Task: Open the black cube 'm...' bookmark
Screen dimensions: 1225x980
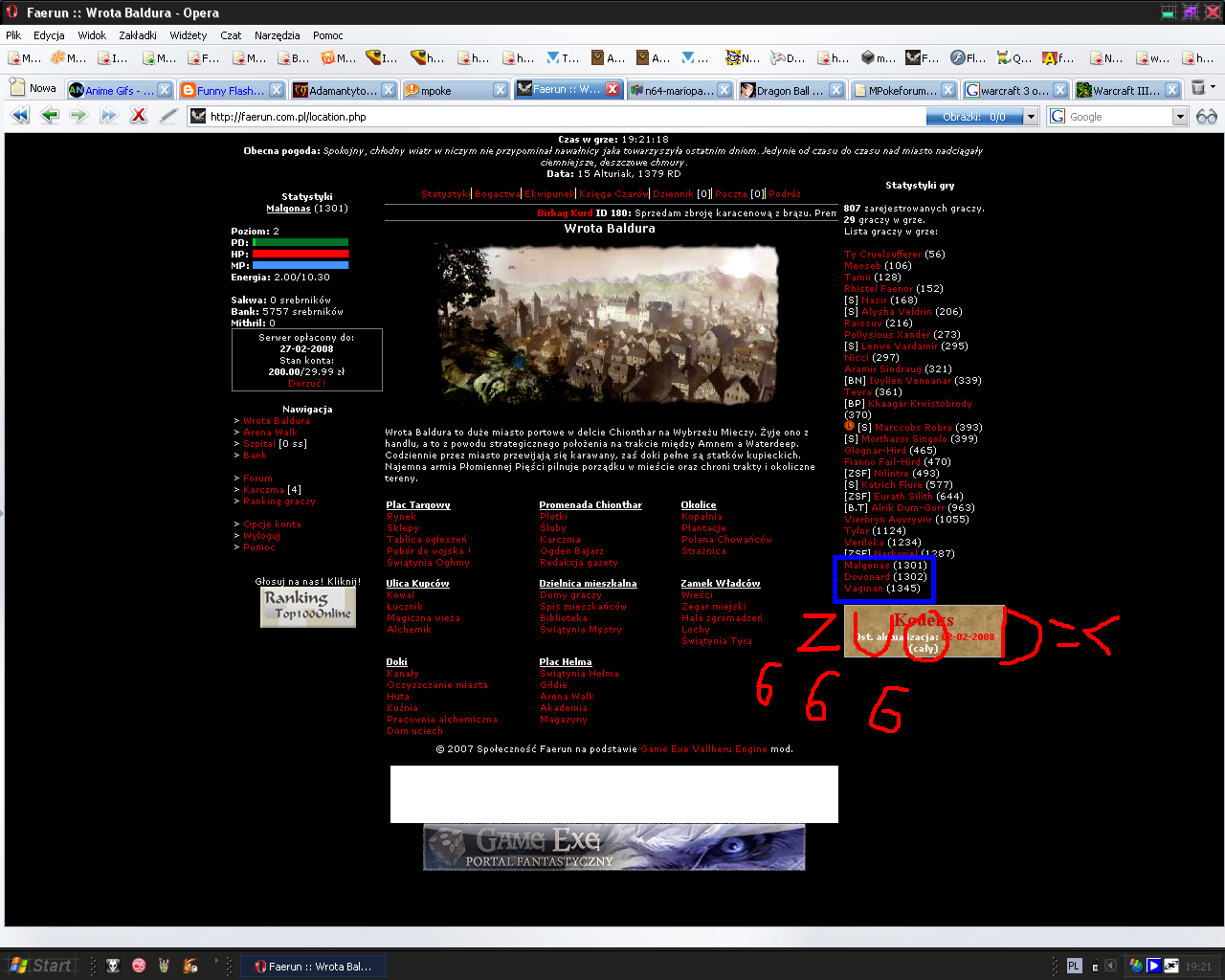Action: [879, 58]
